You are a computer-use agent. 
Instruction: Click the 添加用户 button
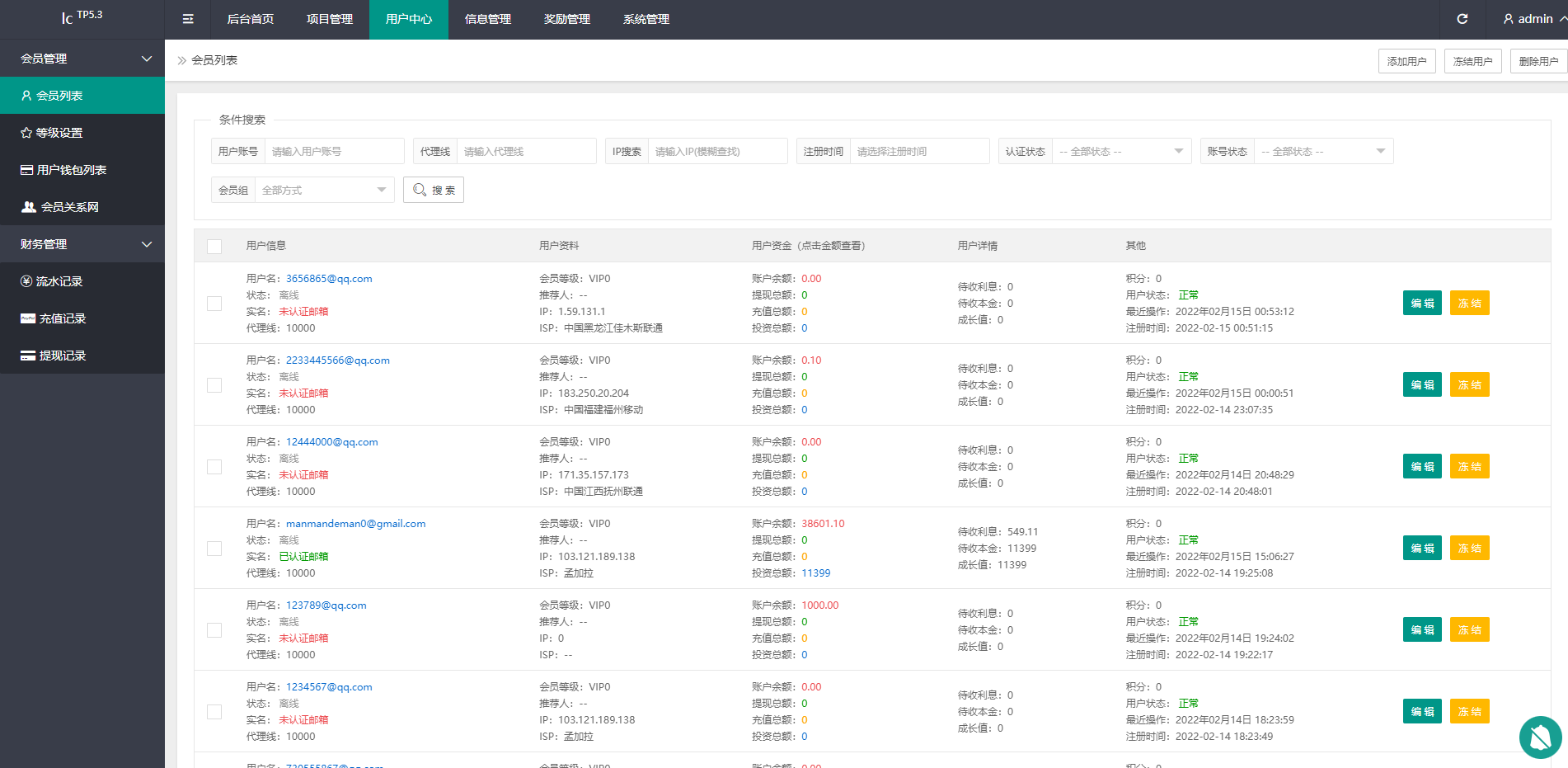1406,61
